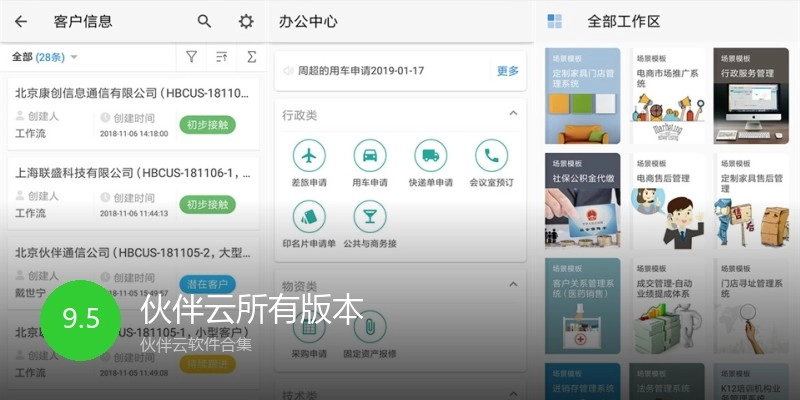The width and height of the screenshot is (800, 400).
Task: Click the 伙伴云所有版本 title
Action: 252,309
